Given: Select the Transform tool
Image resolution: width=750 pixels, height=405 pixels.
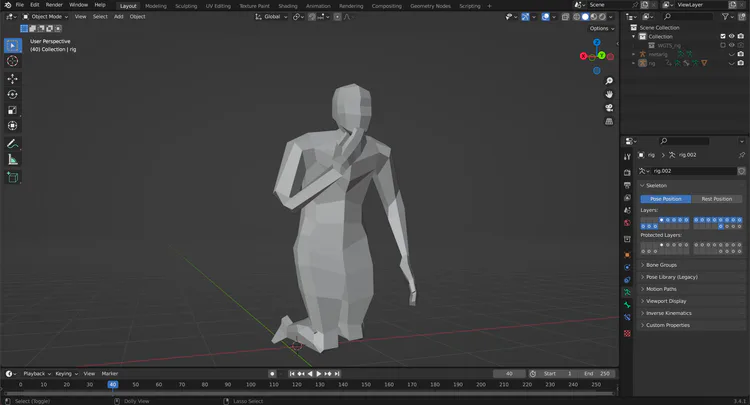Looking at the screenshot, I should (13, 126).
